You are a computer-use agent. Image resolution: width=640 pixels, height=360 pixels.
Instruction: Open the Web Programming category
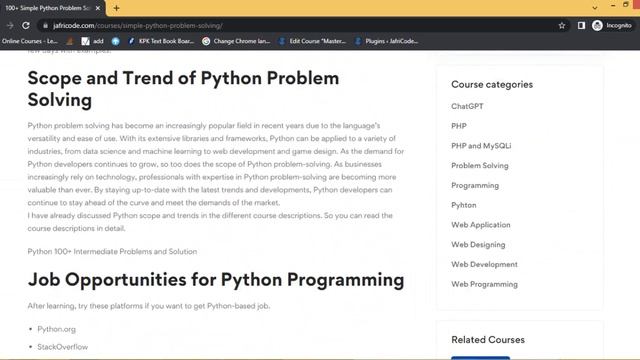coord(484,284)
